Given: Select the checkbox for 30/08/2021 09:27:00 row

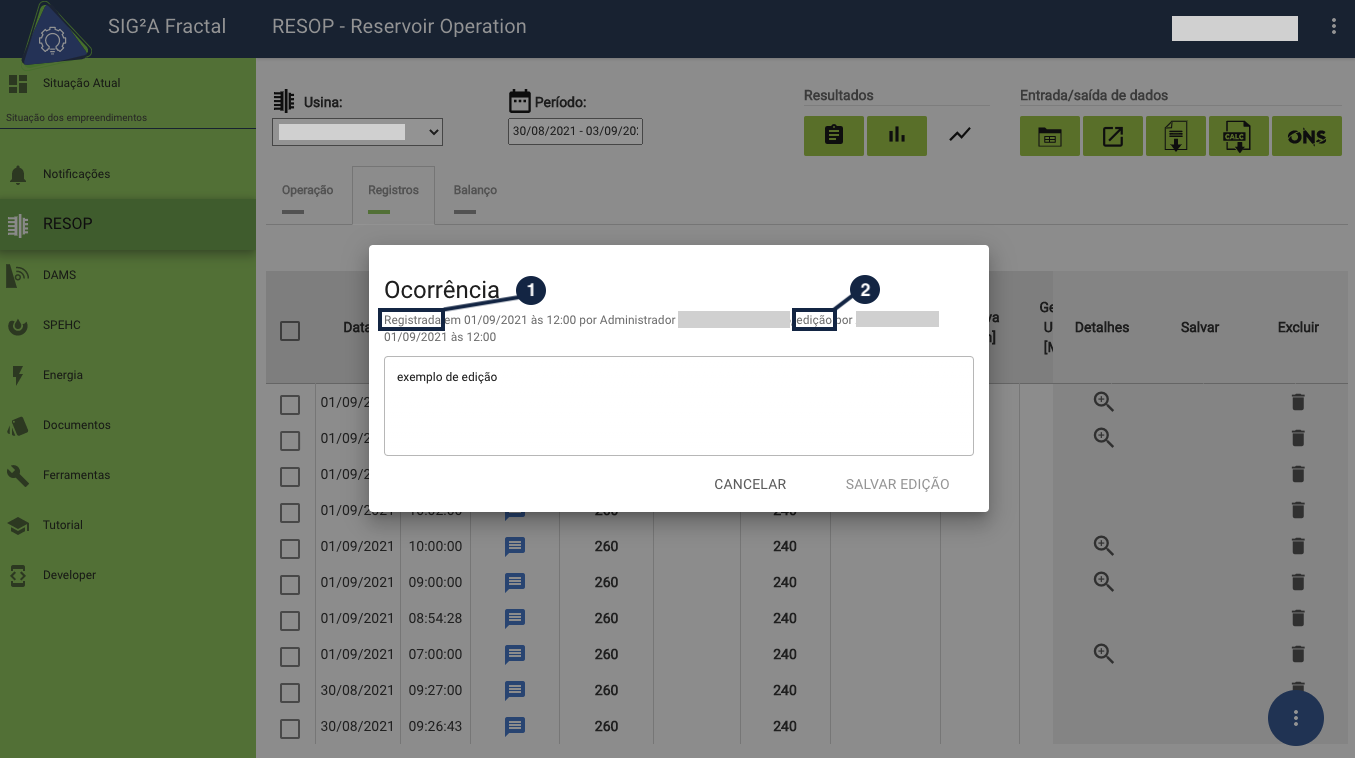Looking at the screenshot, I should click(290, 692).
